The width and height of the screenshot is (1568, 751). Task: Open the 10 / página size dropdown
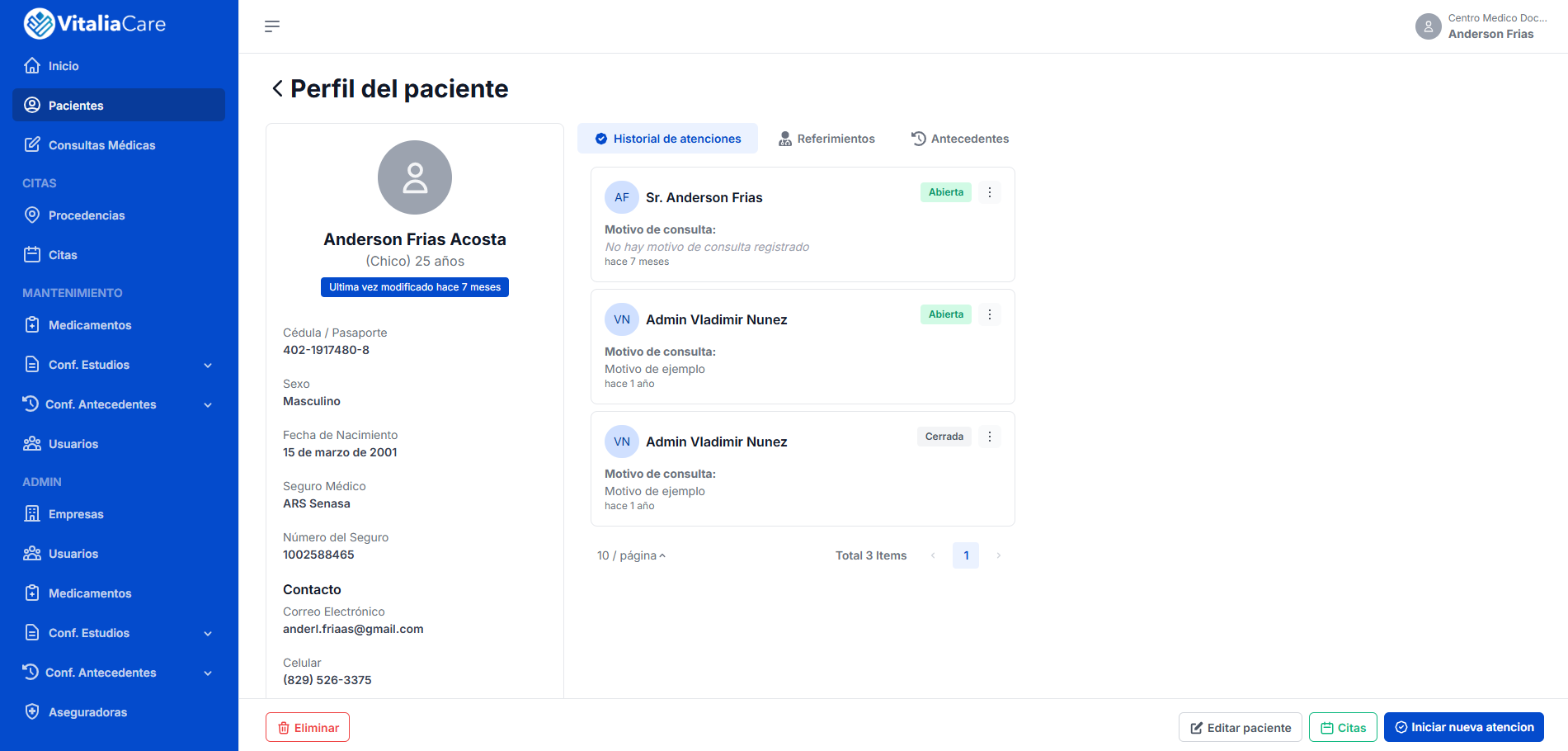click(x=631, y=555)
